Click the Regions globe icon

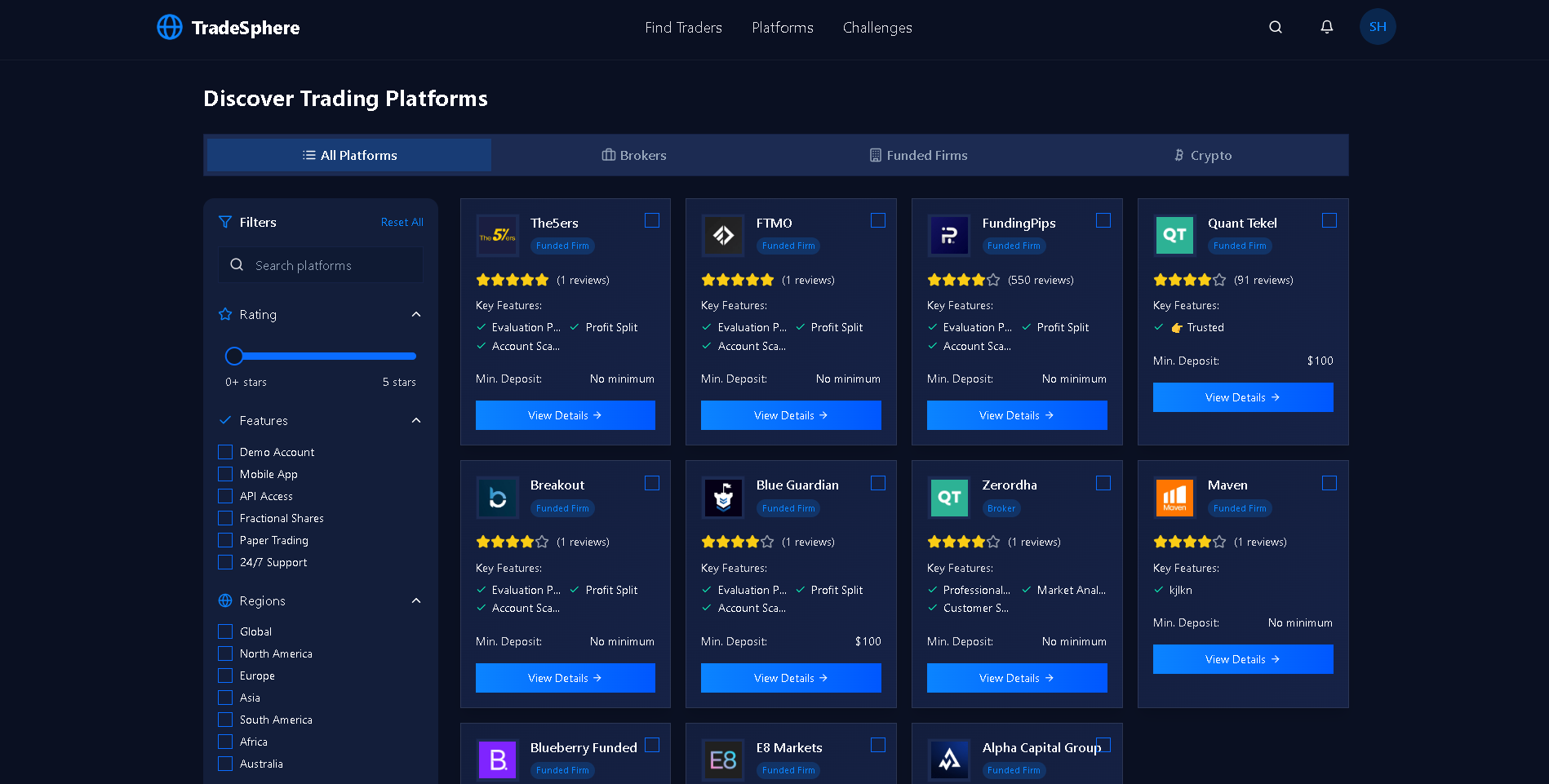click(x=225, y=600)
